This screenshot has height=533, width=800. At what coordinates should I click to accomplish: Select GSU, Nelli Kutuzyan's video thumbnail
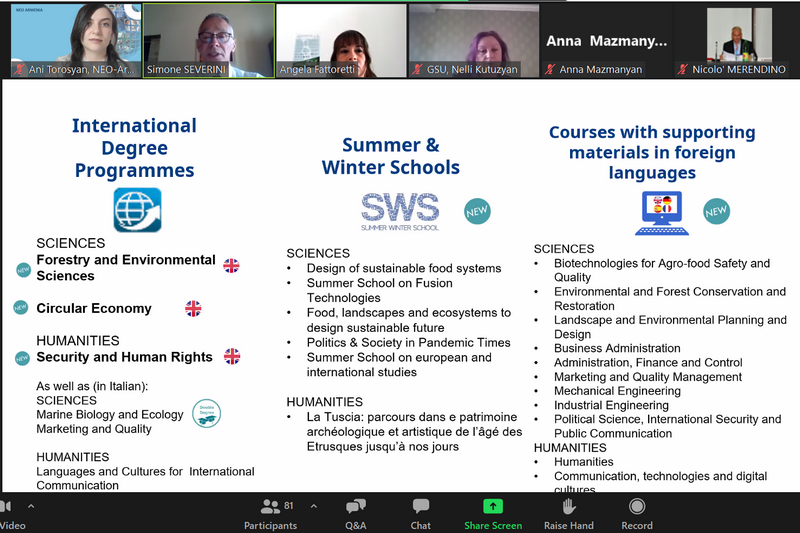click(x=474, y=41)
